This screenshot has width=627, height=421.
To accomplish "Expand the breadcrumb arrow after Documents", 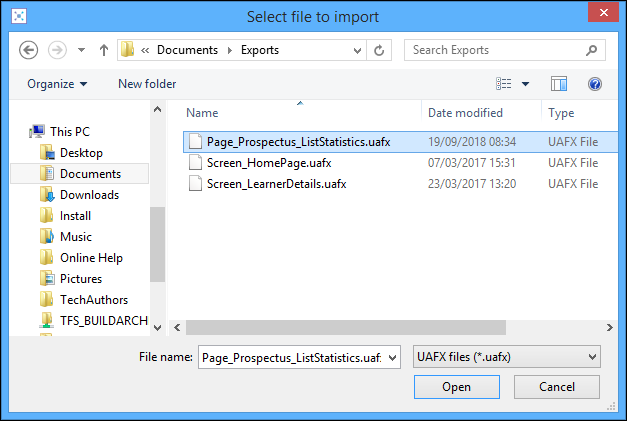I will 230,50.
